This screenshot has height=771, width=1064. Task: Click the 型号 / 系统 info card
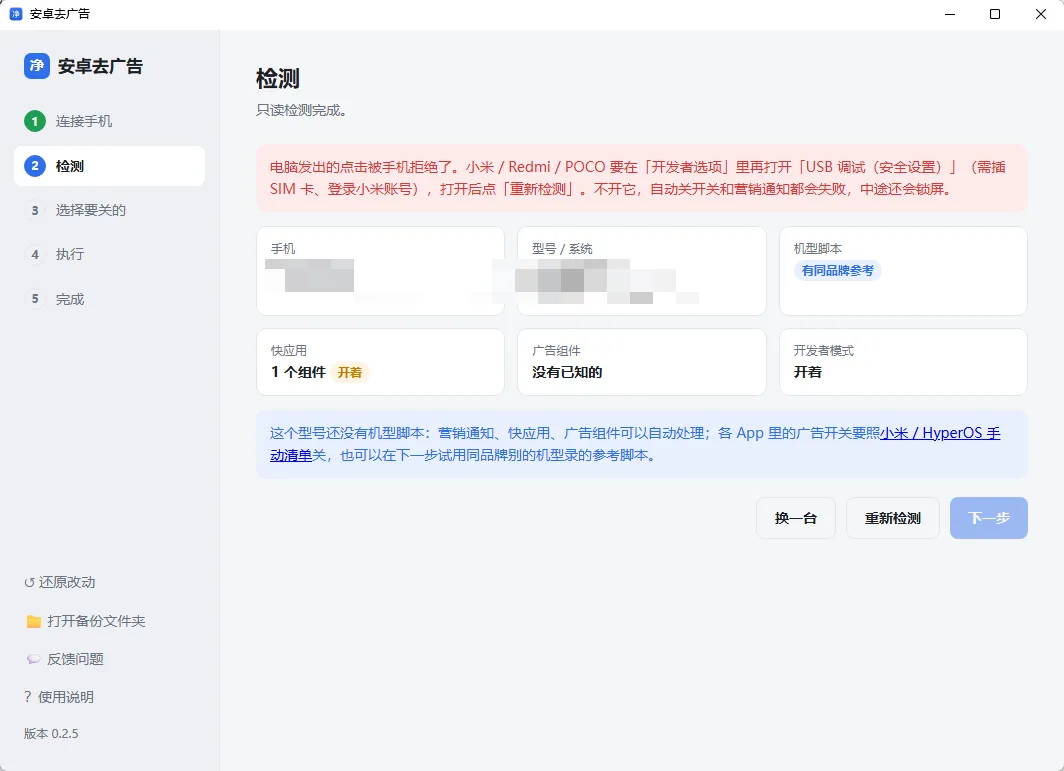[642, 271]
